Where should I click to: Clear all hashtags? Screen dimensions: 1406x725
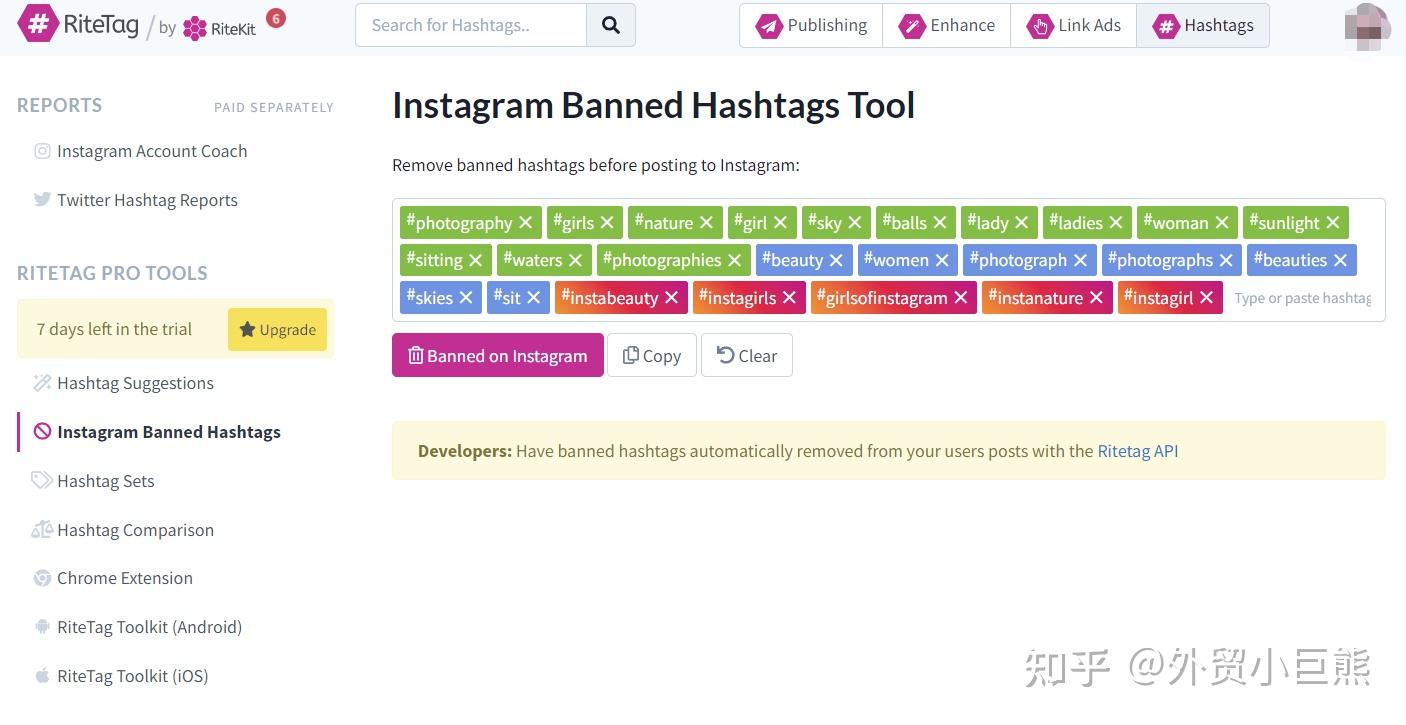click(746, 355)
